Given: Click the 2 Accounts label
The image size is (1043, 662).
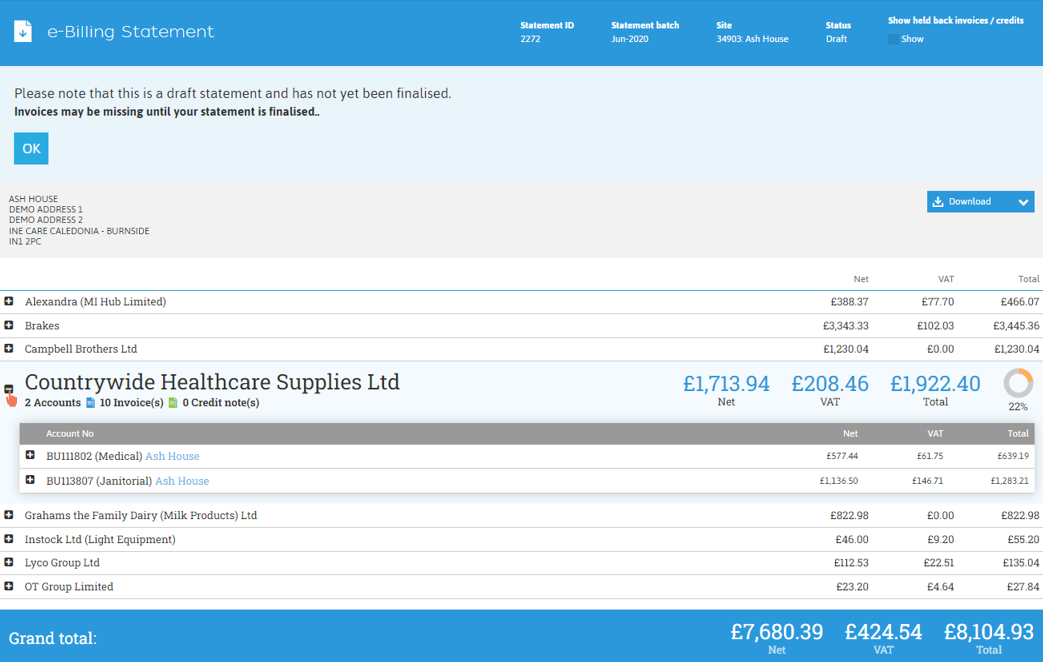Looking at the screenshot, I should 53,403.
